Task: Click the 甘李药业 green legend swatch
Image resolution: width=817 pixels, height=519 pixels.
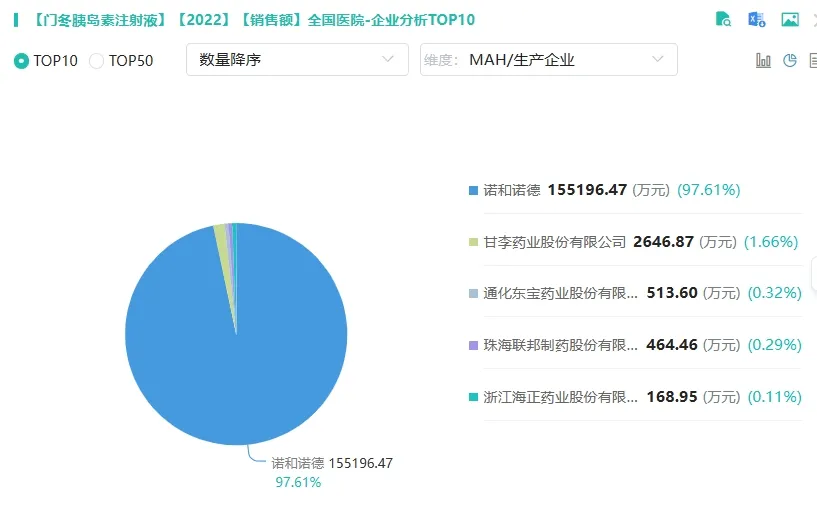Action: [x=473, y=242]
